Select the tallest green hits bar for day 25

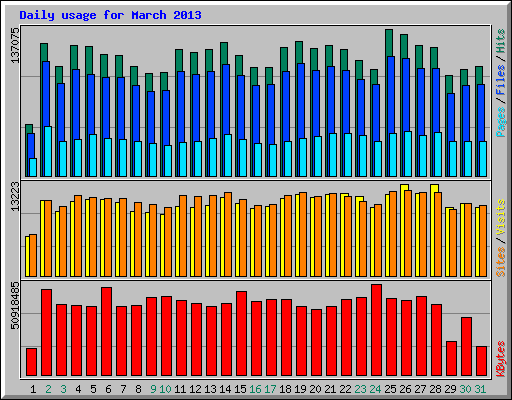coord(389,43)
